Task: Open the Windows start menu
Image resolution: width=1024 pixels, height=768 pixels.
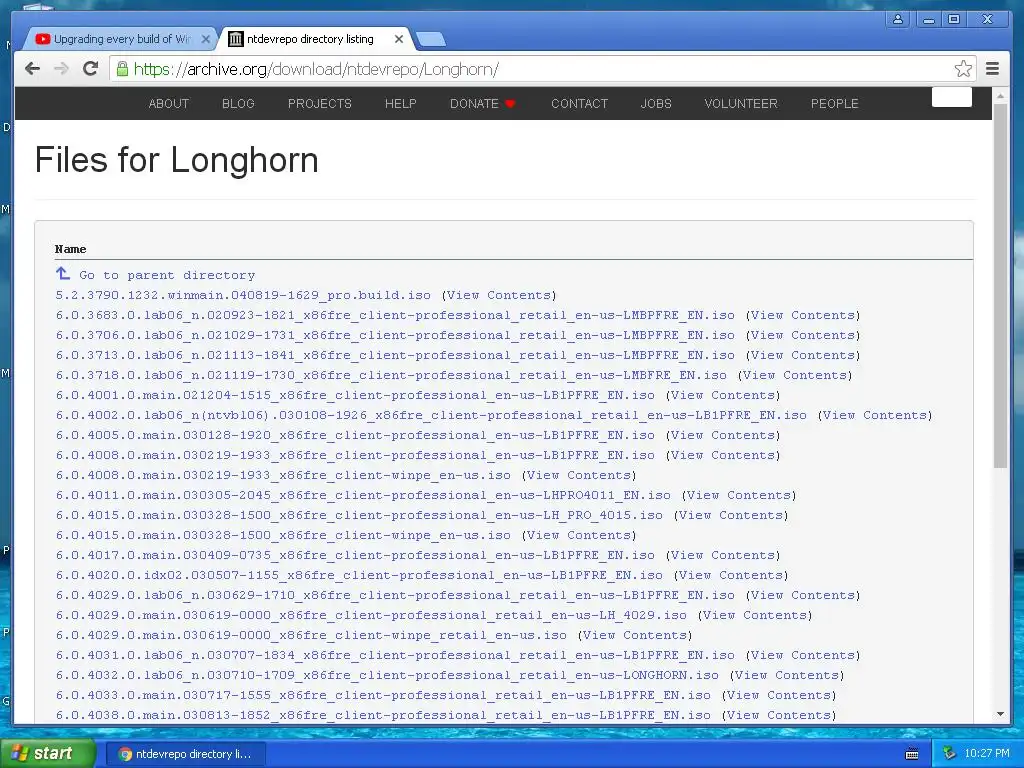Action: (x=47, y=754)
